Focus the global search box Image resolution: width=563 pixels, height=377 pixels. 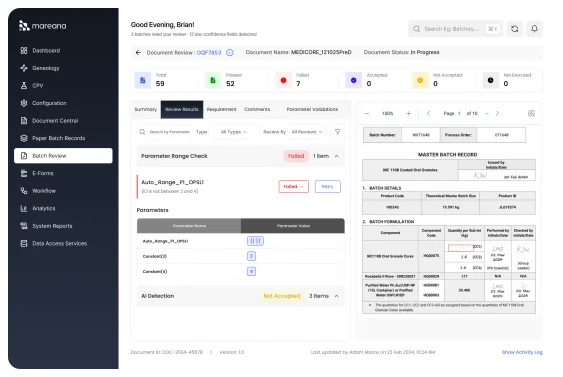[455, 29]
